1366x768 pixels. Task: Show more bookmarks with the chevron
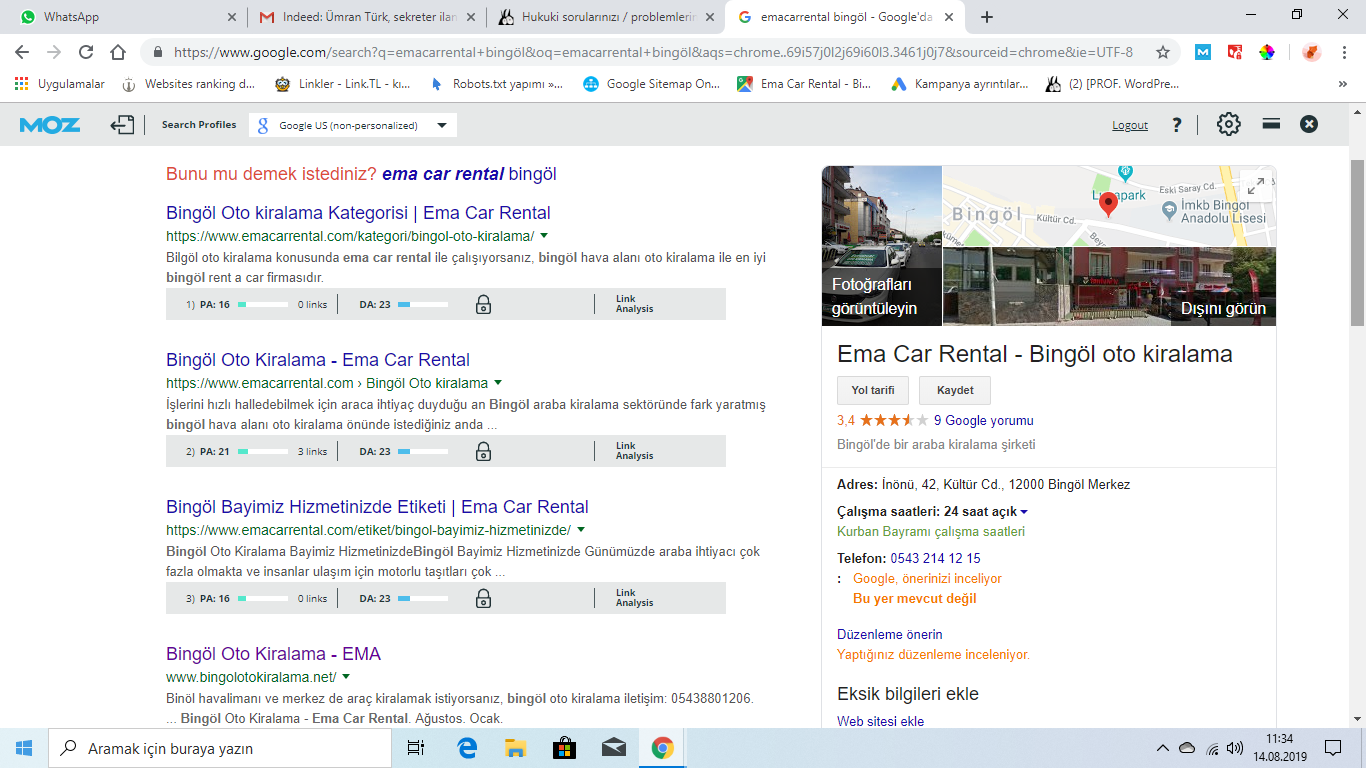pos(1342,85)
